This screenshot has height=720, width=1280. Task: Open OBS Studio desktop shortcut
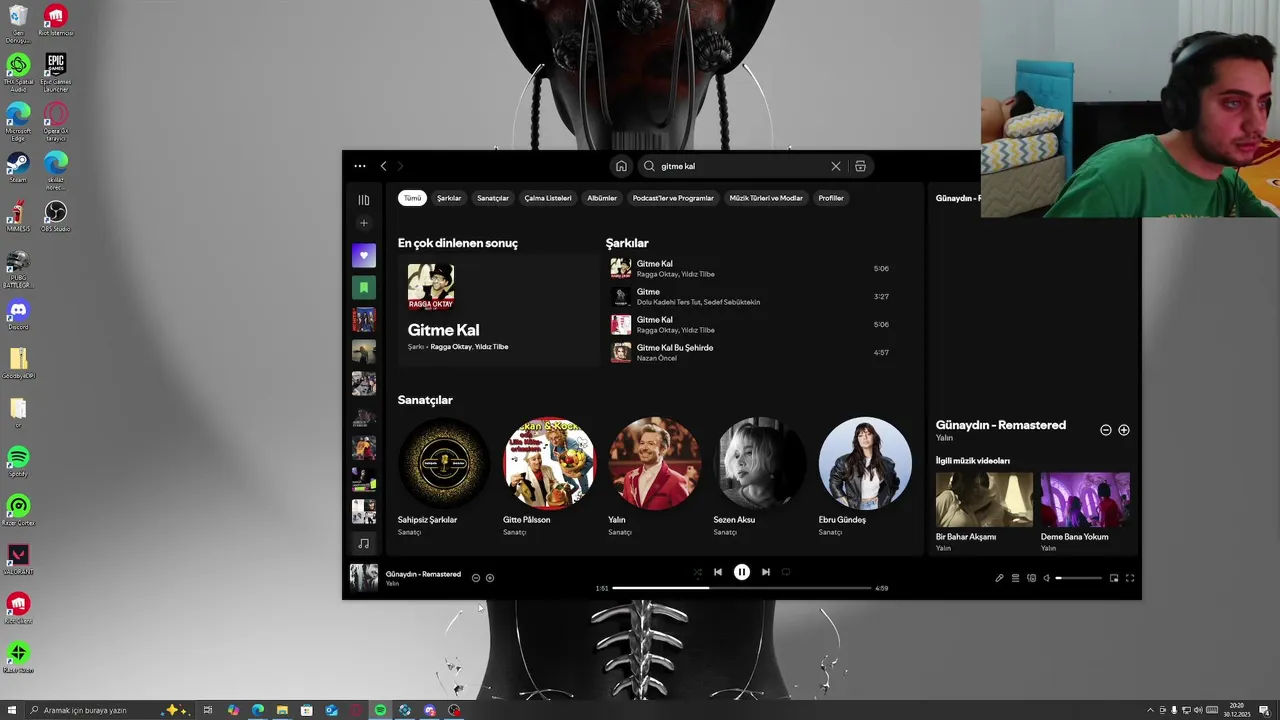click(56, 217)
